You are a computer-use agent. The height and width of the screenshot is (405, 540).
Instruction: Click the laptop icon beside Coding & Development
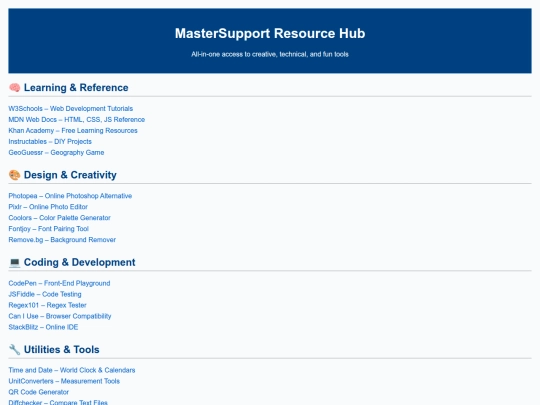(14, 262)
